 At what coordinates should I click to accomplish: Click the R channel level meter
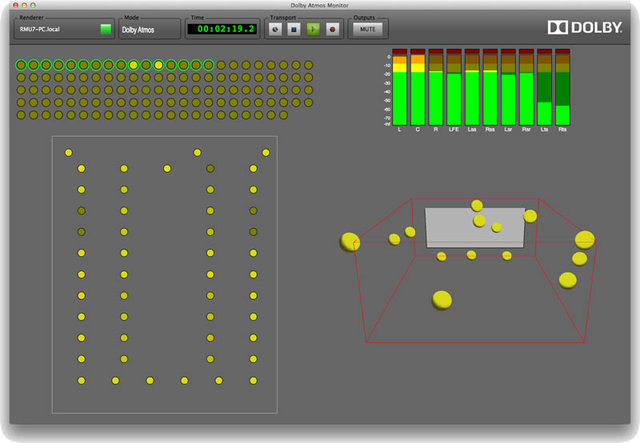click(436, 87)
